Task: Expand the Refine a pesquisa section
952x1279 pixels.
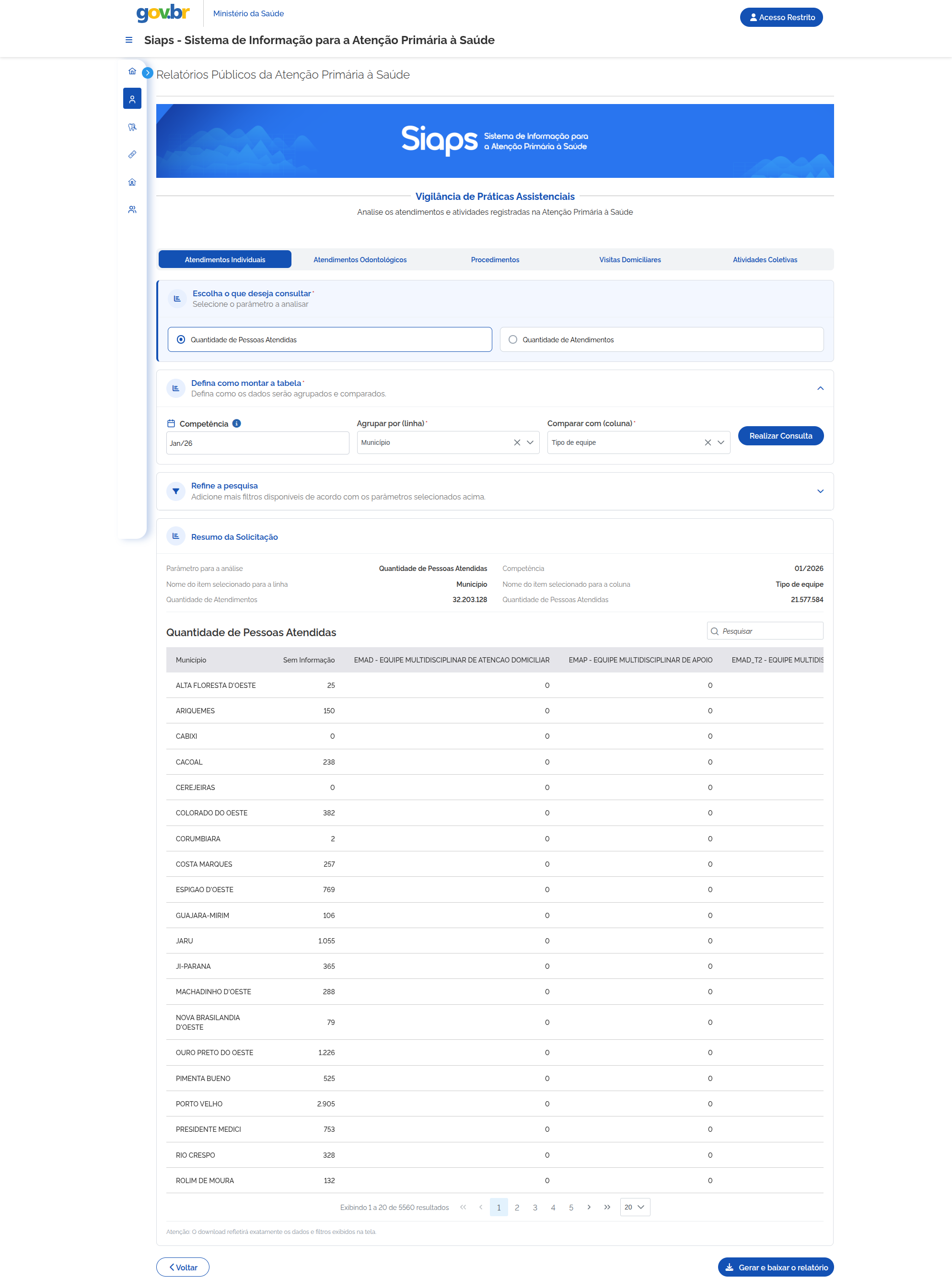Action: pyautogui.click(x=820, y=492)
